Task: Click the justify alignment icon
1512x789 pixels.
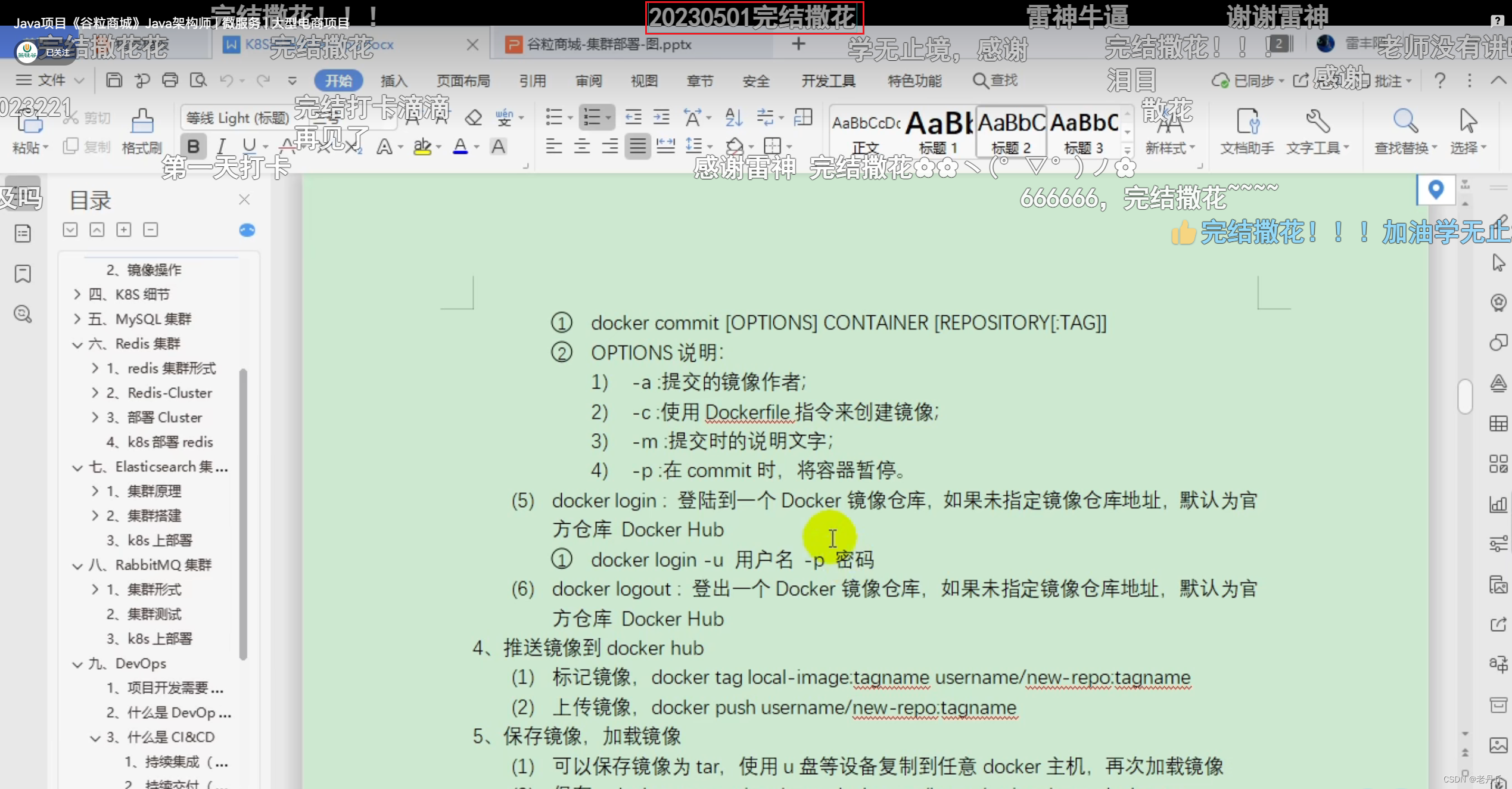Action: click(637, 146)
